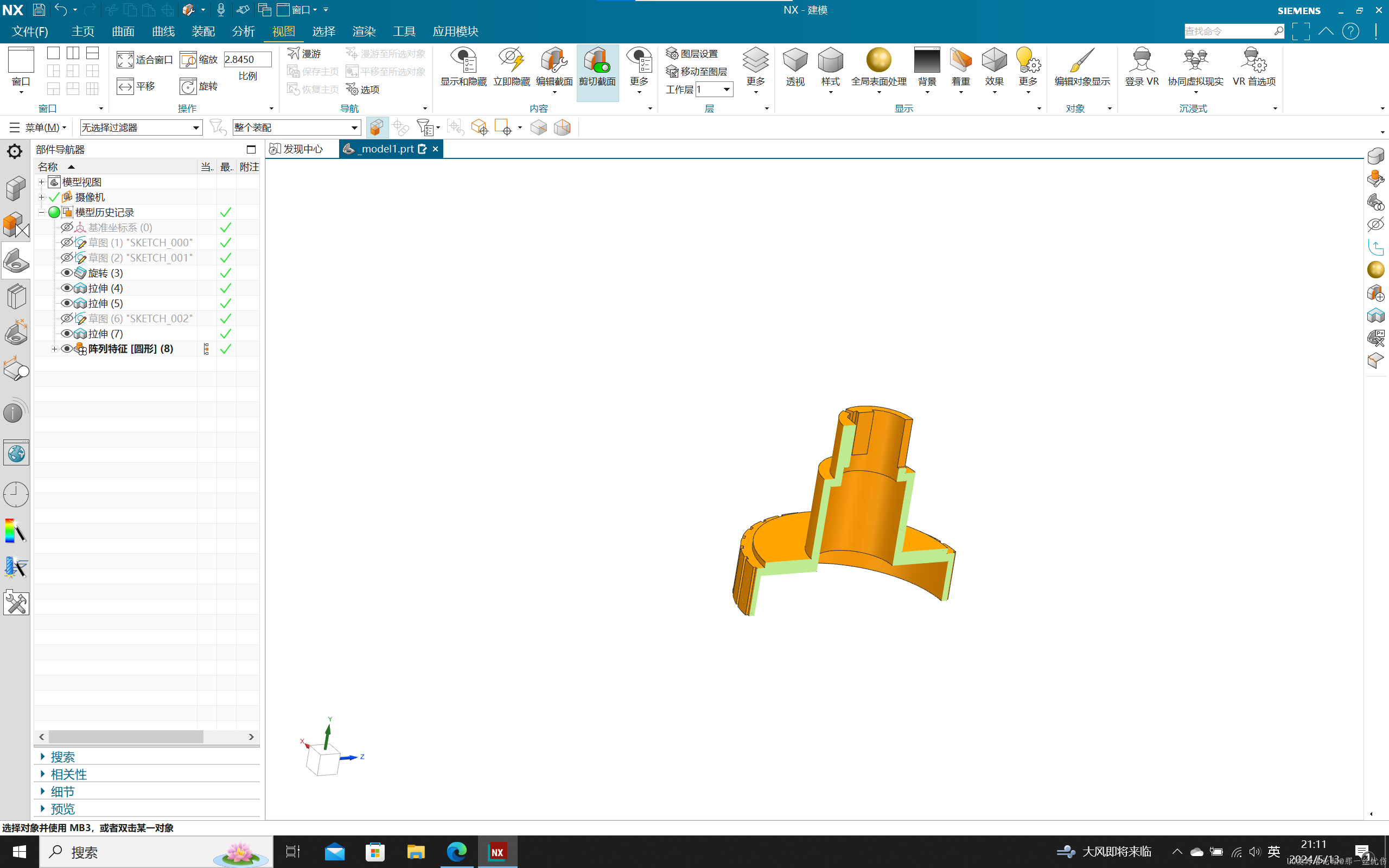The image size is (1389, 868).
Task: Expand the 摄像机 tree node
Action: 41,197
